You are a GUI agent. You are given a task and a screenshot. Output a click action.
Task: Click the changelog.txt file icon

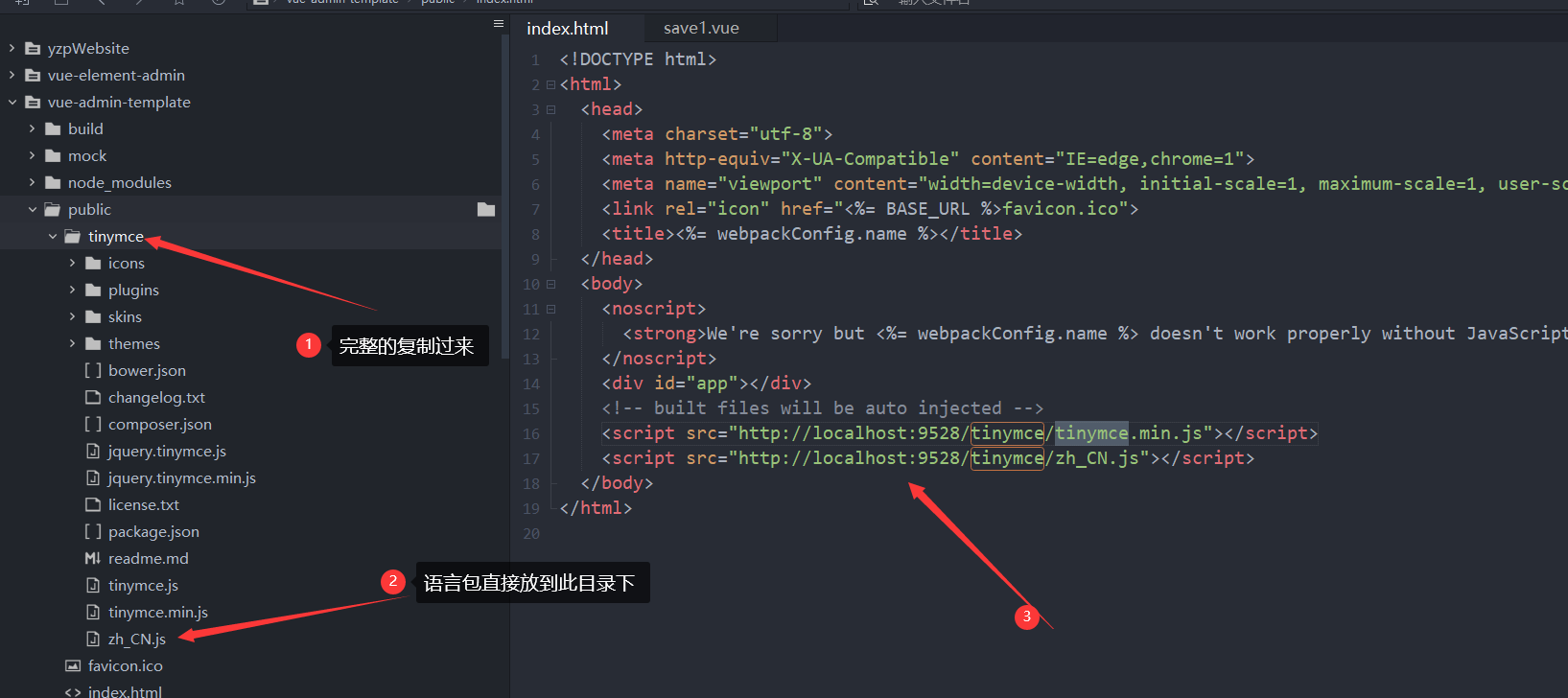(93, 397)
